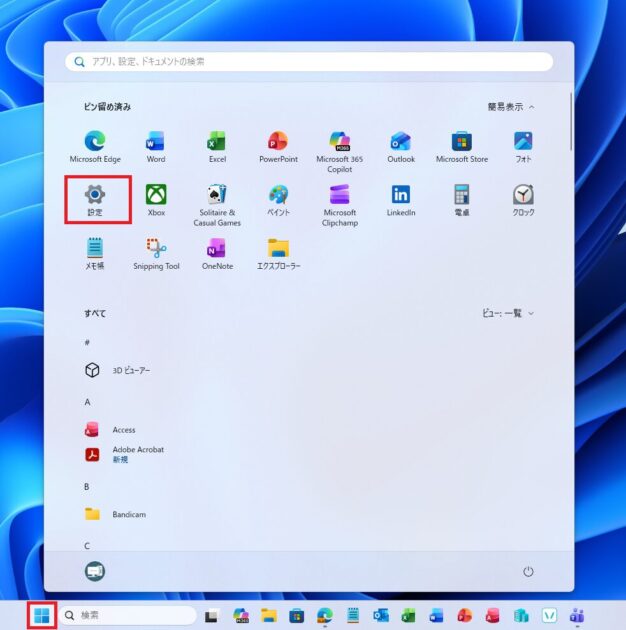626x630 pixels.
Task: Launch Access from the all apps list
Action: click(x=110, y=430)
